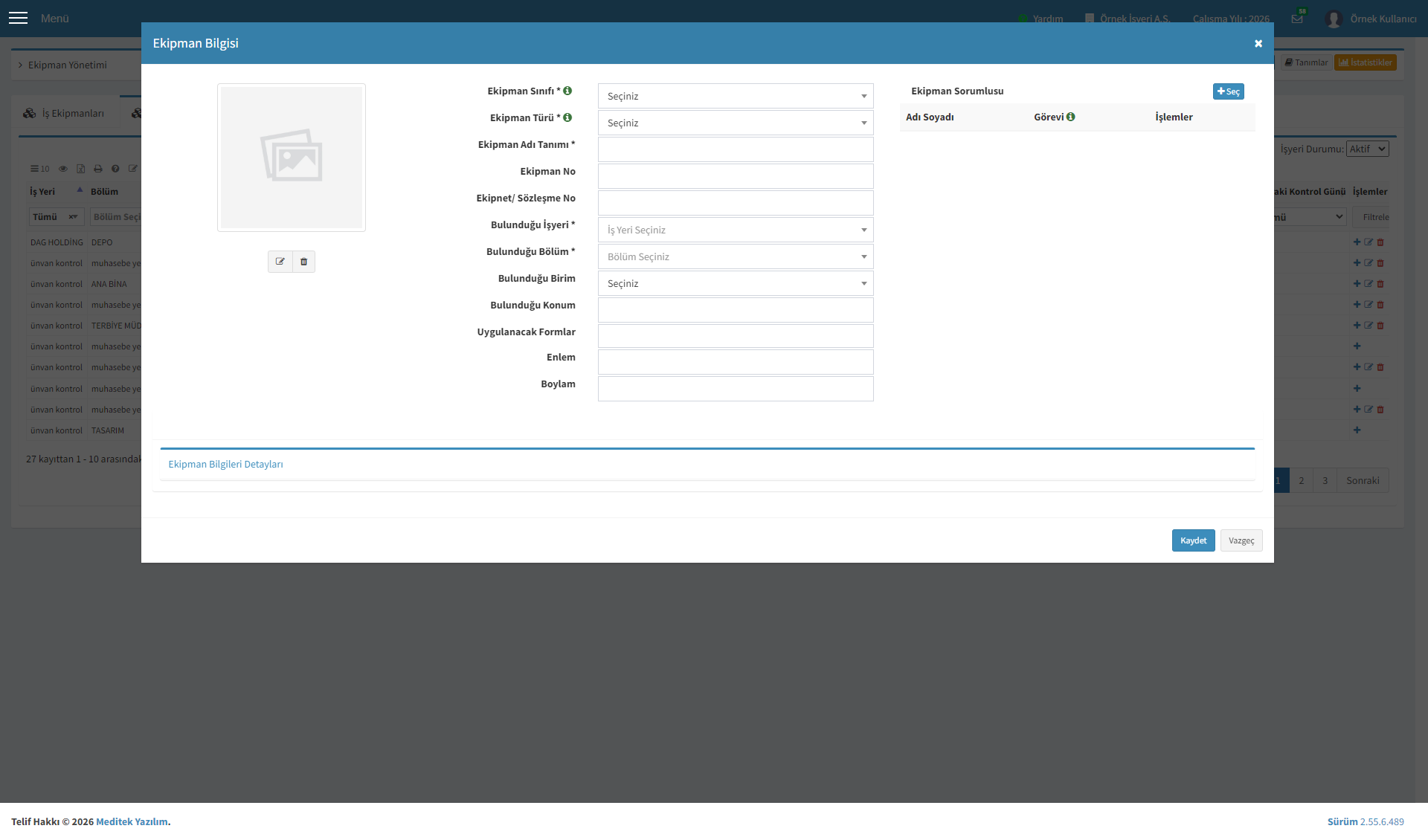
Task: Open the hamburger menu icon
Action: [18, 18]
